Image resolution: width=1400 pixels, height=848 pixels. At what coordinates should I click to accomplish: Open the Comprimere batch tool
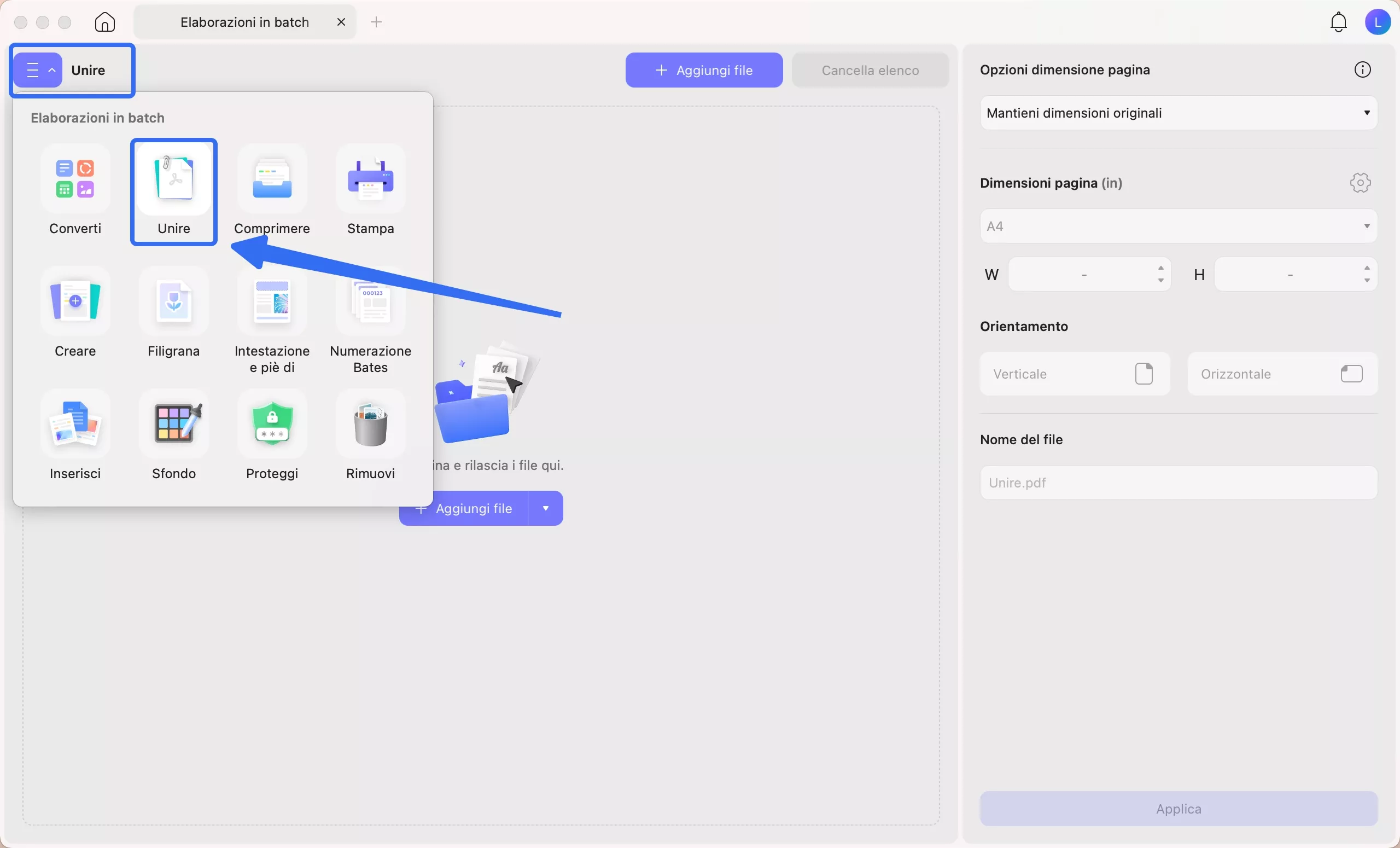[272, 179]
